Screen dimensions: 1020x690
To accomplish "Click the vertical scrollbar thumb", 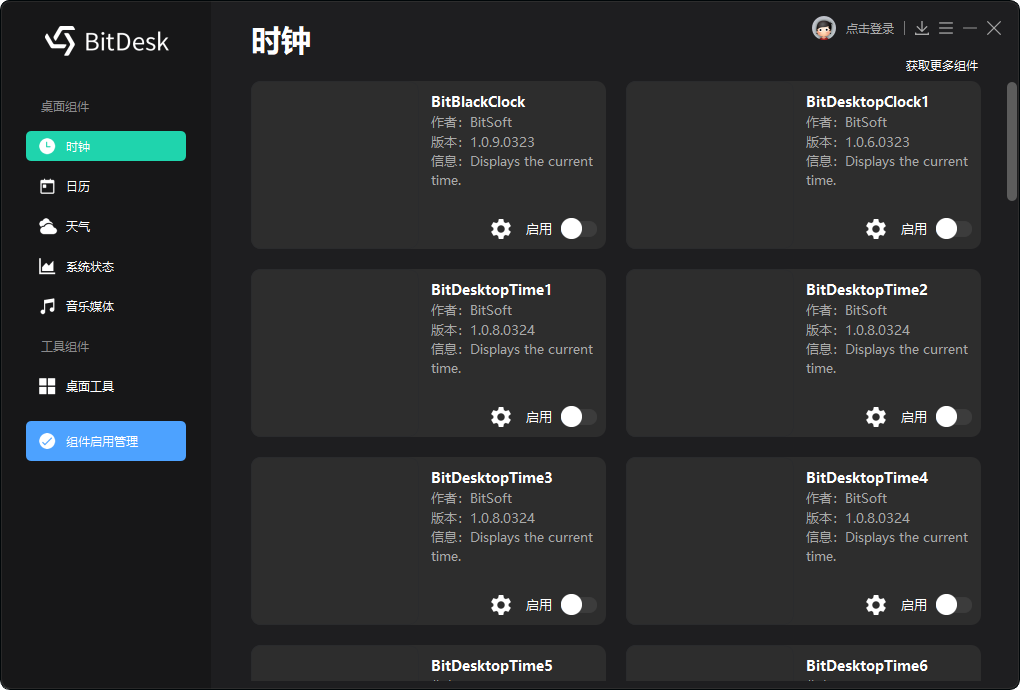I will click(x=1012, y=141).
